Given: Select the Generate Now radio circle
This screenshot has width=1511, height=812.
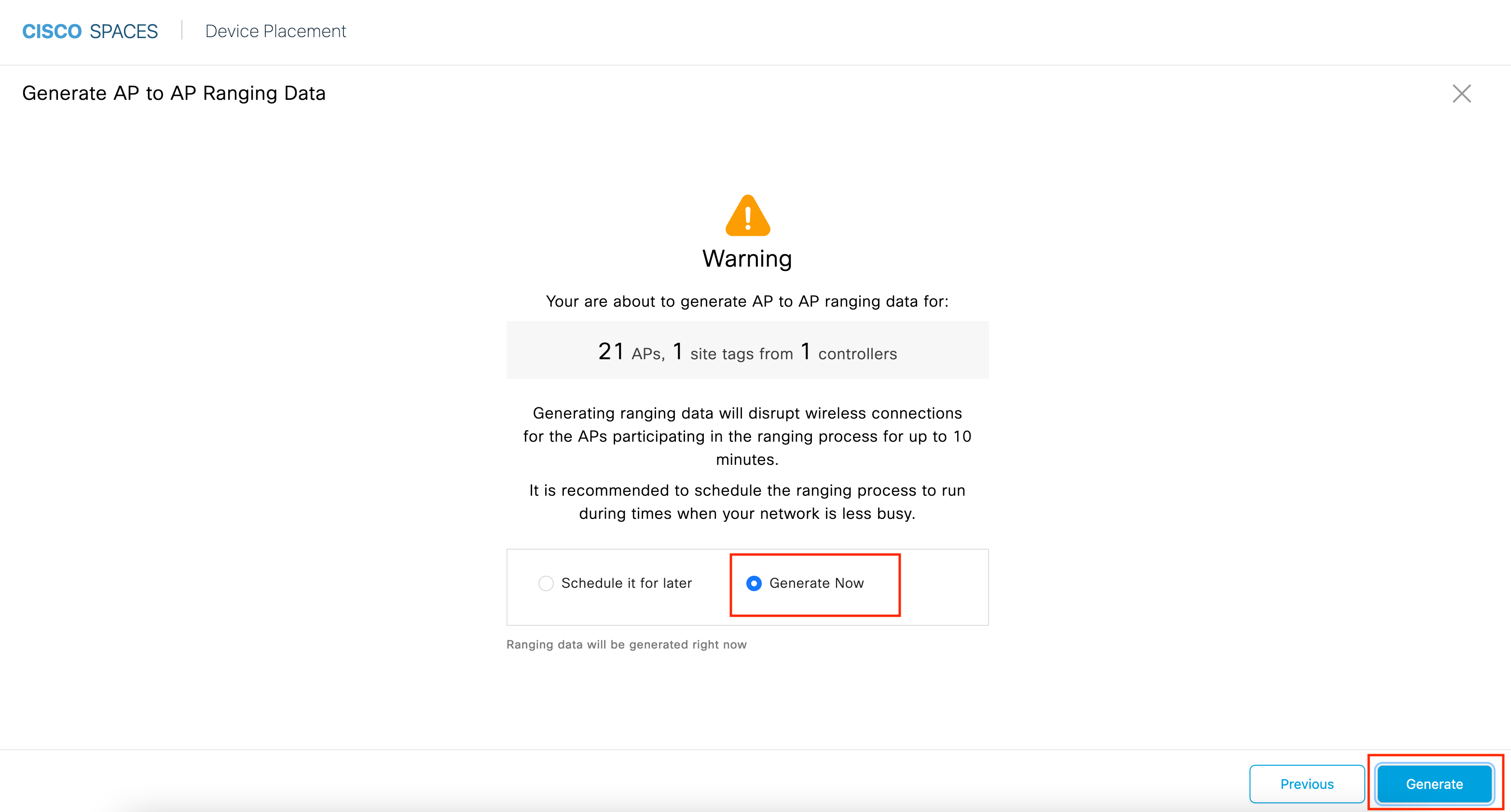Looking at the screenshot, I should pos(754,583).
